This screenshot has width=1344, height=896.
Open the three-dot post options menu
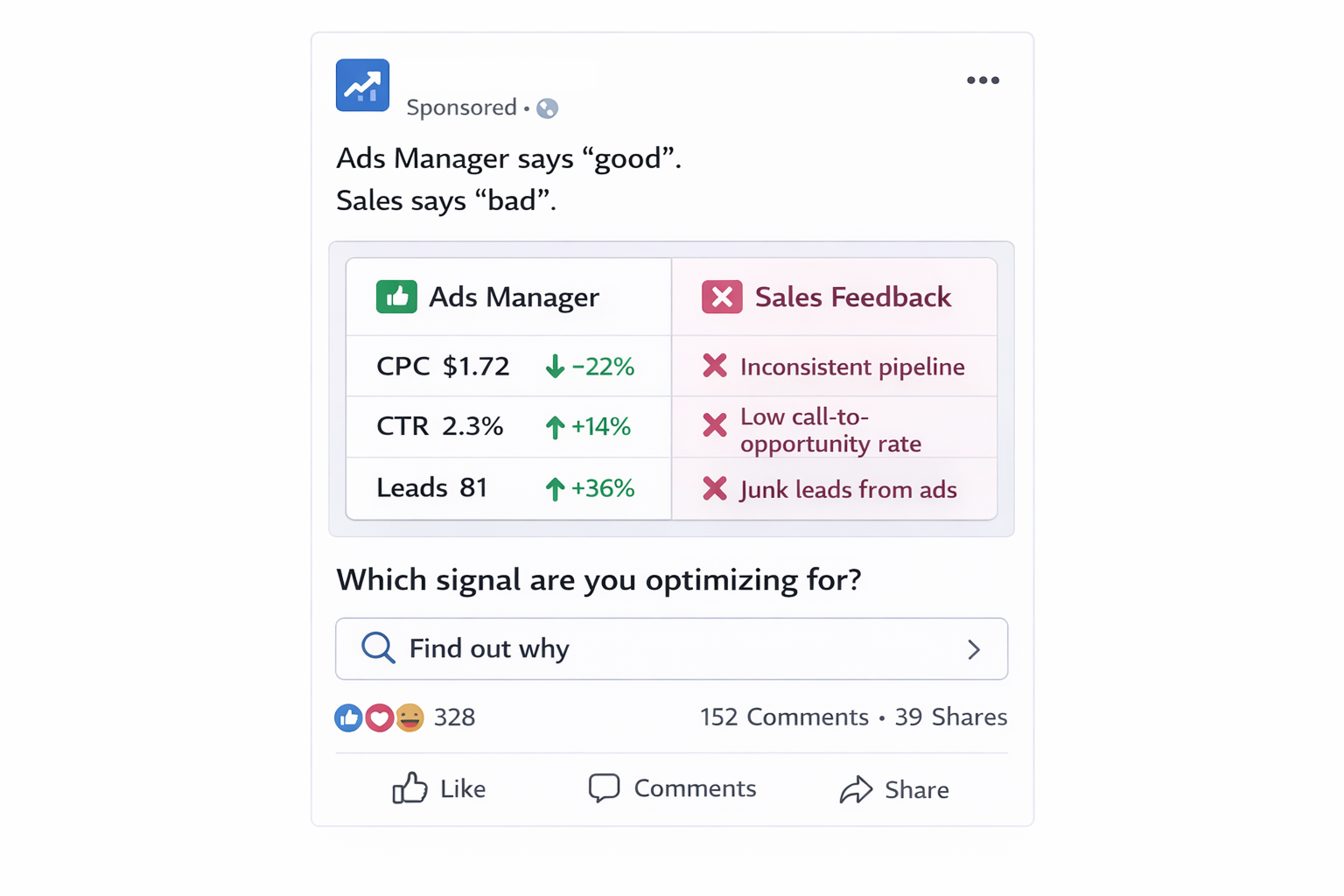pyautogui.click(x=983, y=80)
